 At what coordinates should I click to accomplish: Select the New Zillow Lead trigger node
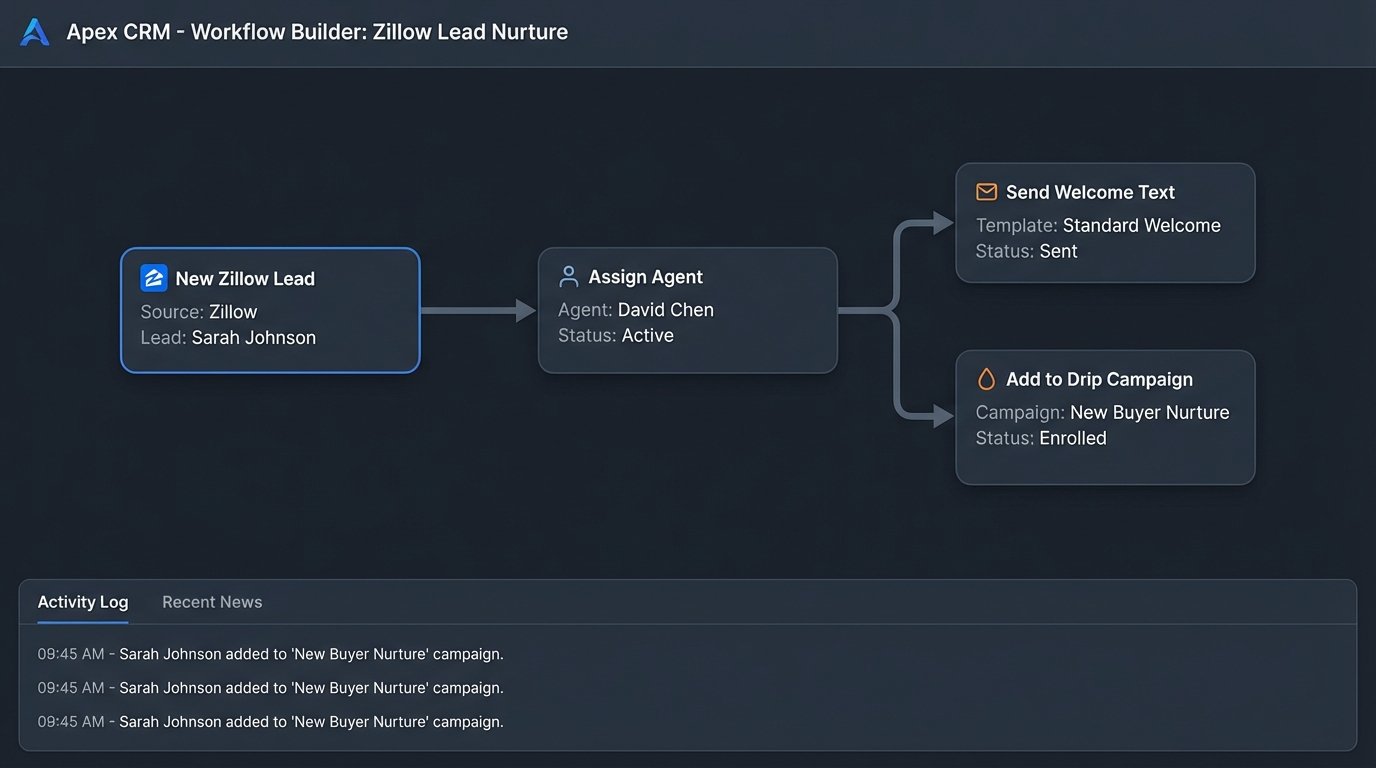pos(270,310)
